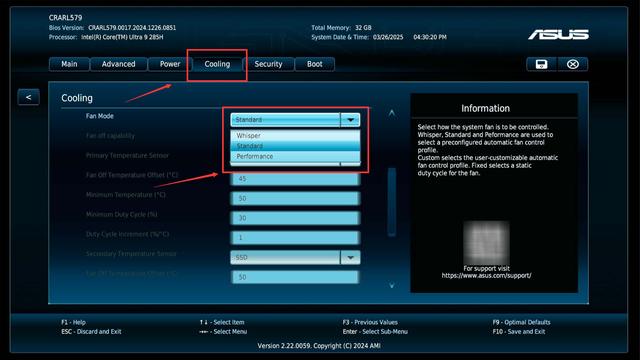Open the ASUS support website link
Screen dimensions: 640x360
[x=486, y=276]
